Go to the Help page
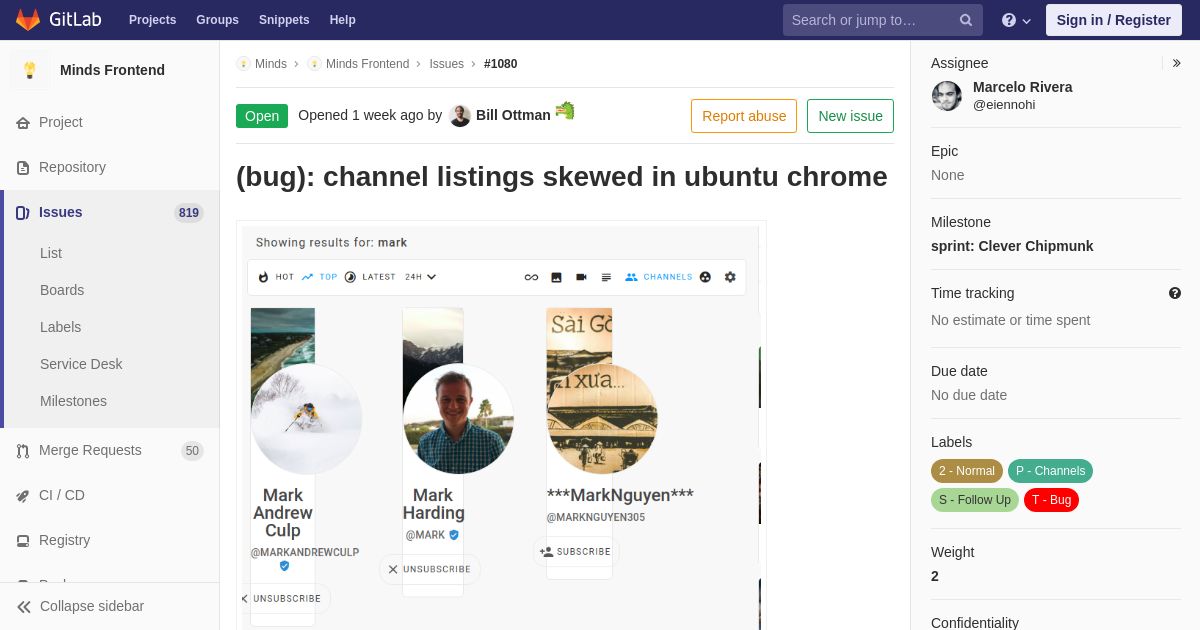The width and height of the screenshot is (1200, 630). tap(343, 20)
